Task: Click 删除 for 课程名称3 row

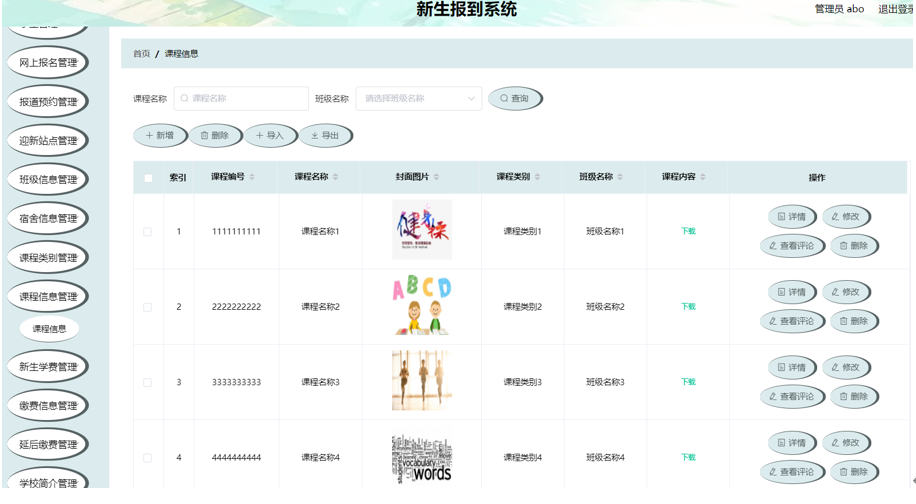Action: 854,397
